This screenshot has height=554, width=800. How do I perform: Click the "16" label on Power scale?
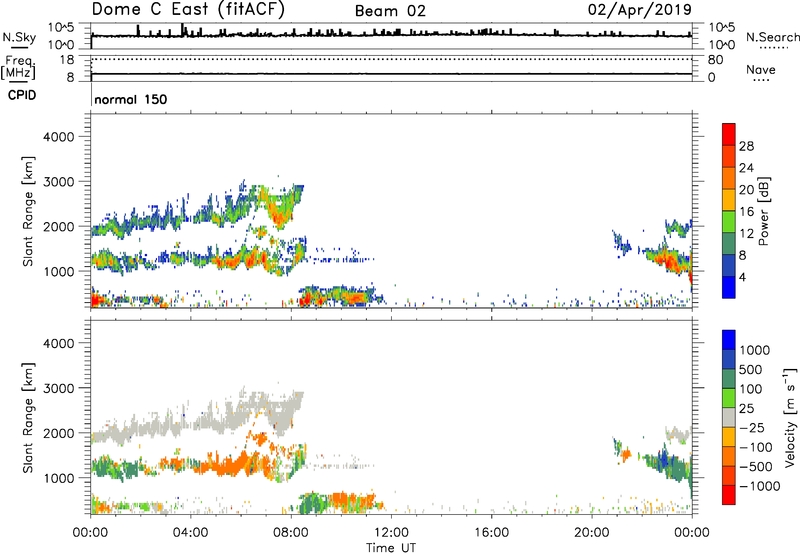tap(746, 212)
